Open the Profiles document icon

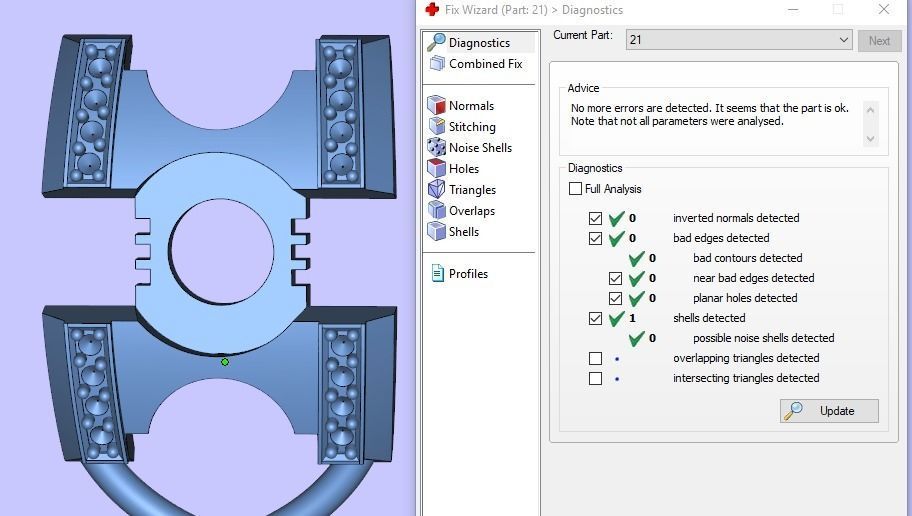437,273
